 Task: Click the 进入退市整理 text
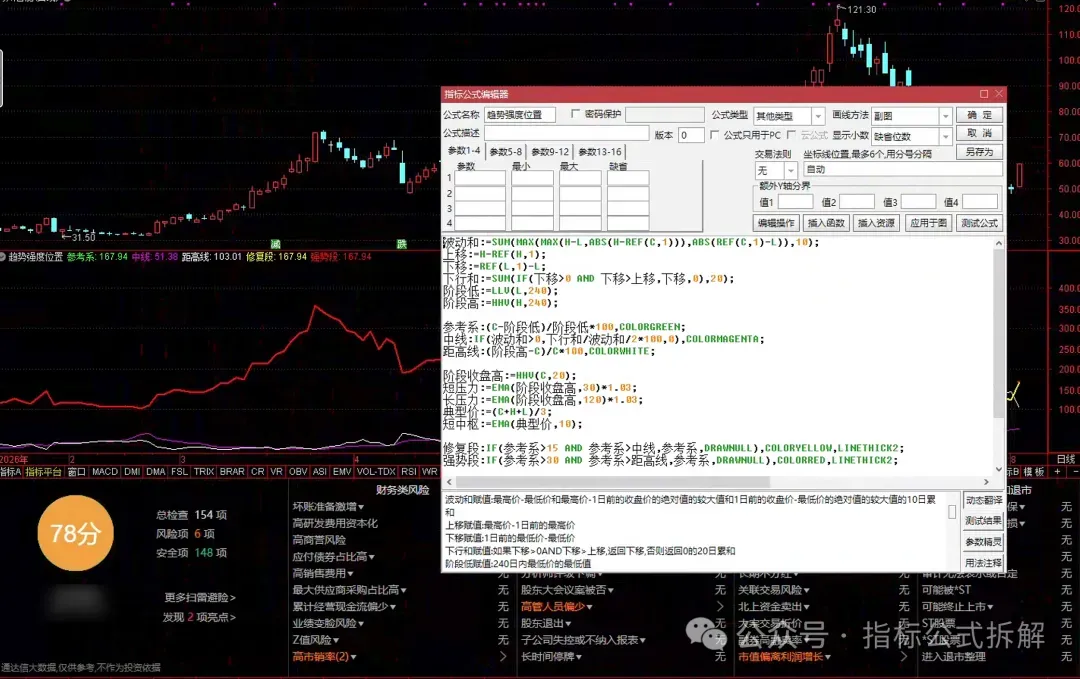pyautogui.click(x=953, y=656)
